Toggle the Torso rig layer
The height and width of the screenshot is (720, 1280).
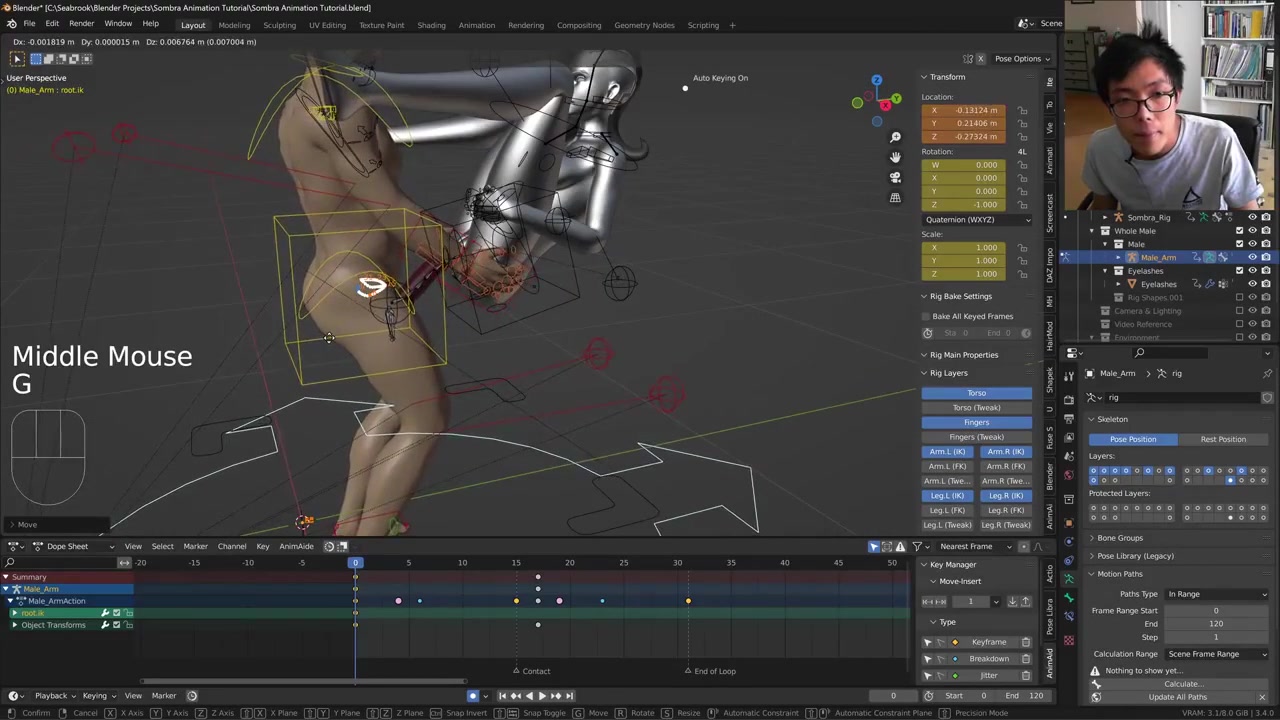click(x=976, y=393)
